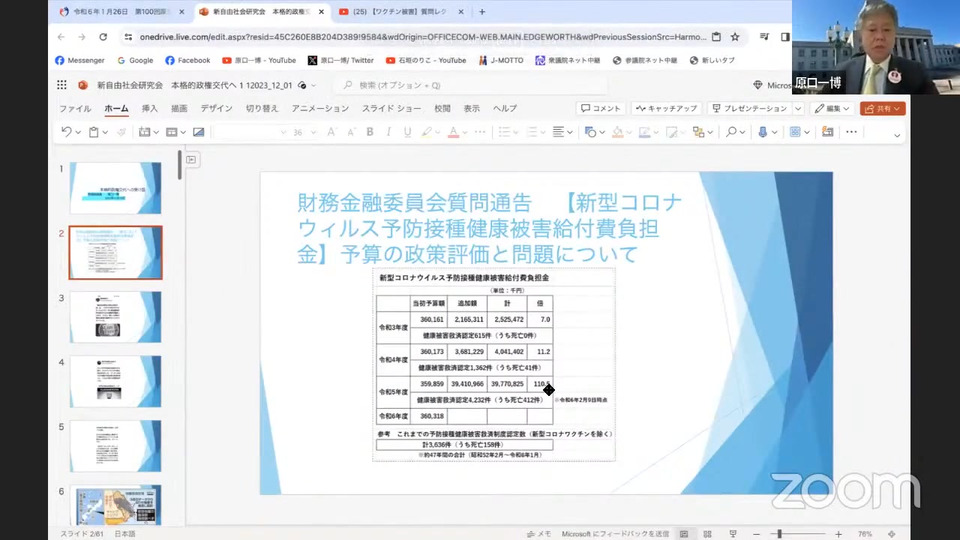960x540 pixels.
Task: Click the orange 共有 share button
Action: point(882,108)
